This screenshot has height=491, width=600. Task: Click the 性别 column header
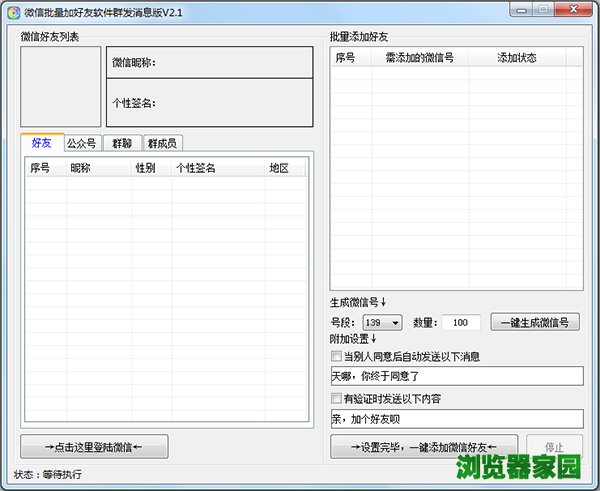152,168
